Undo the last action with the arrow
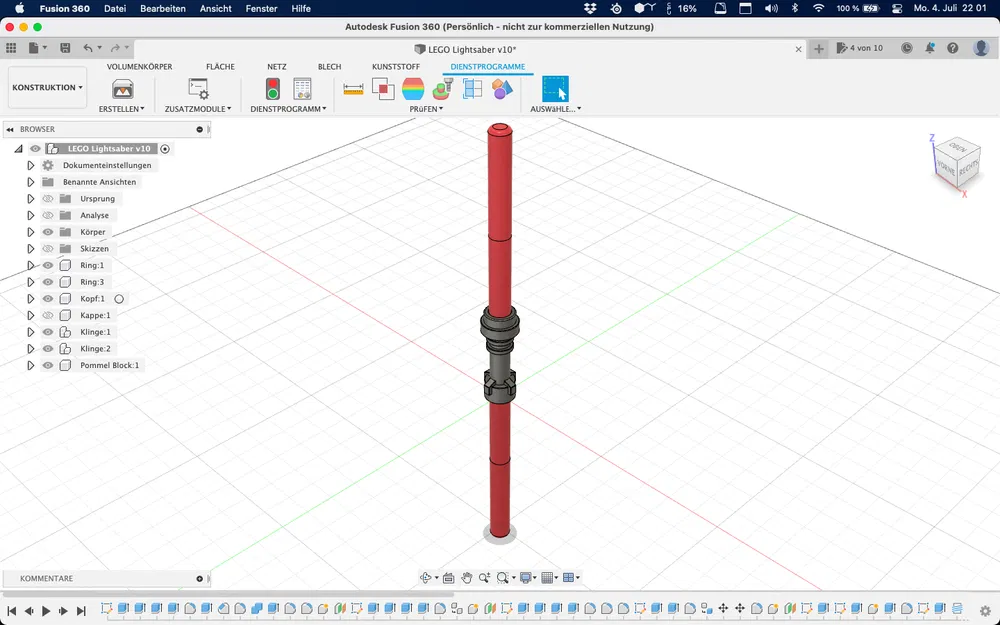1000x625 pixels. coord(88,48)
